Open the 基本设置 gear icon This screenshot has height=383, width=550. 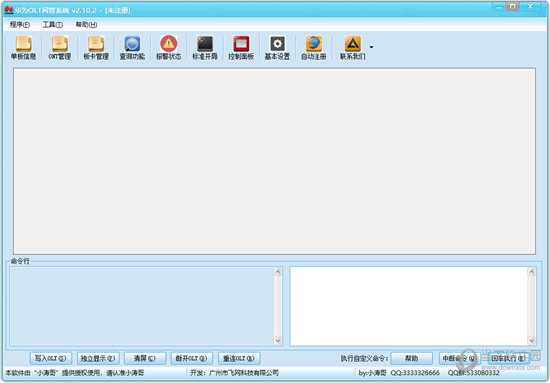pos(277,48)
